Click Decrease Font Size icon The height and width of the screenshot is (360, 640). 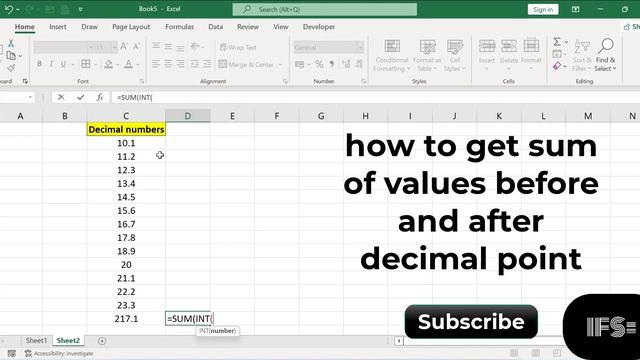pos(137,47)
